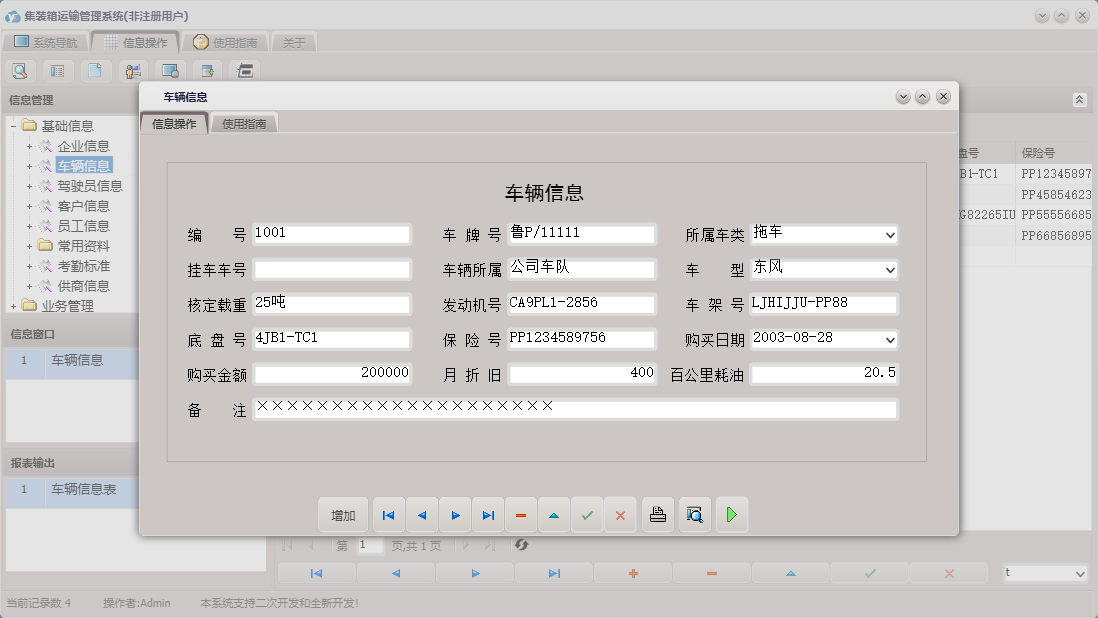Open print preview in the vehicle dialog

coord(695,514)
